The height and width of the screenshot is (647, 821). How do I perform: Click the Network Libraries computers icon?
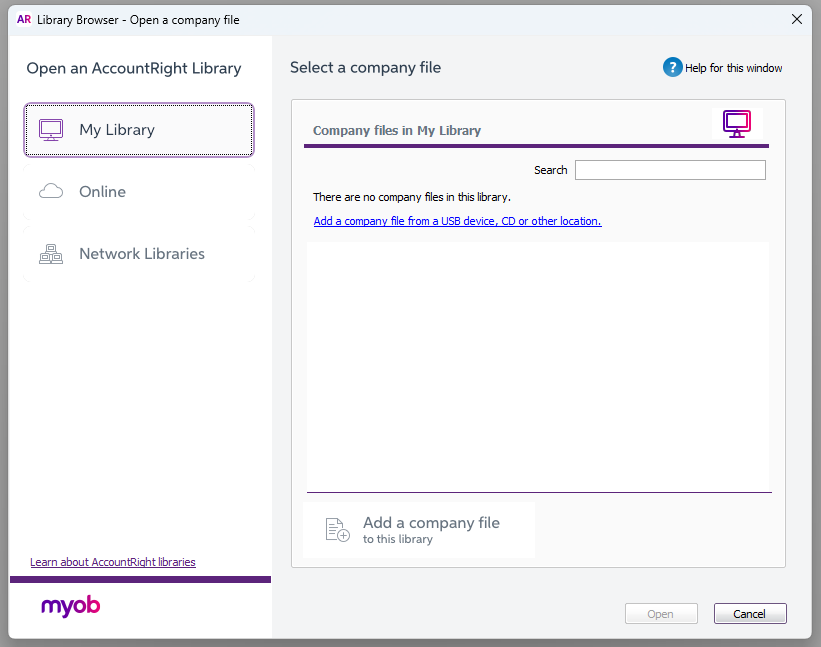tap(51, 254)
